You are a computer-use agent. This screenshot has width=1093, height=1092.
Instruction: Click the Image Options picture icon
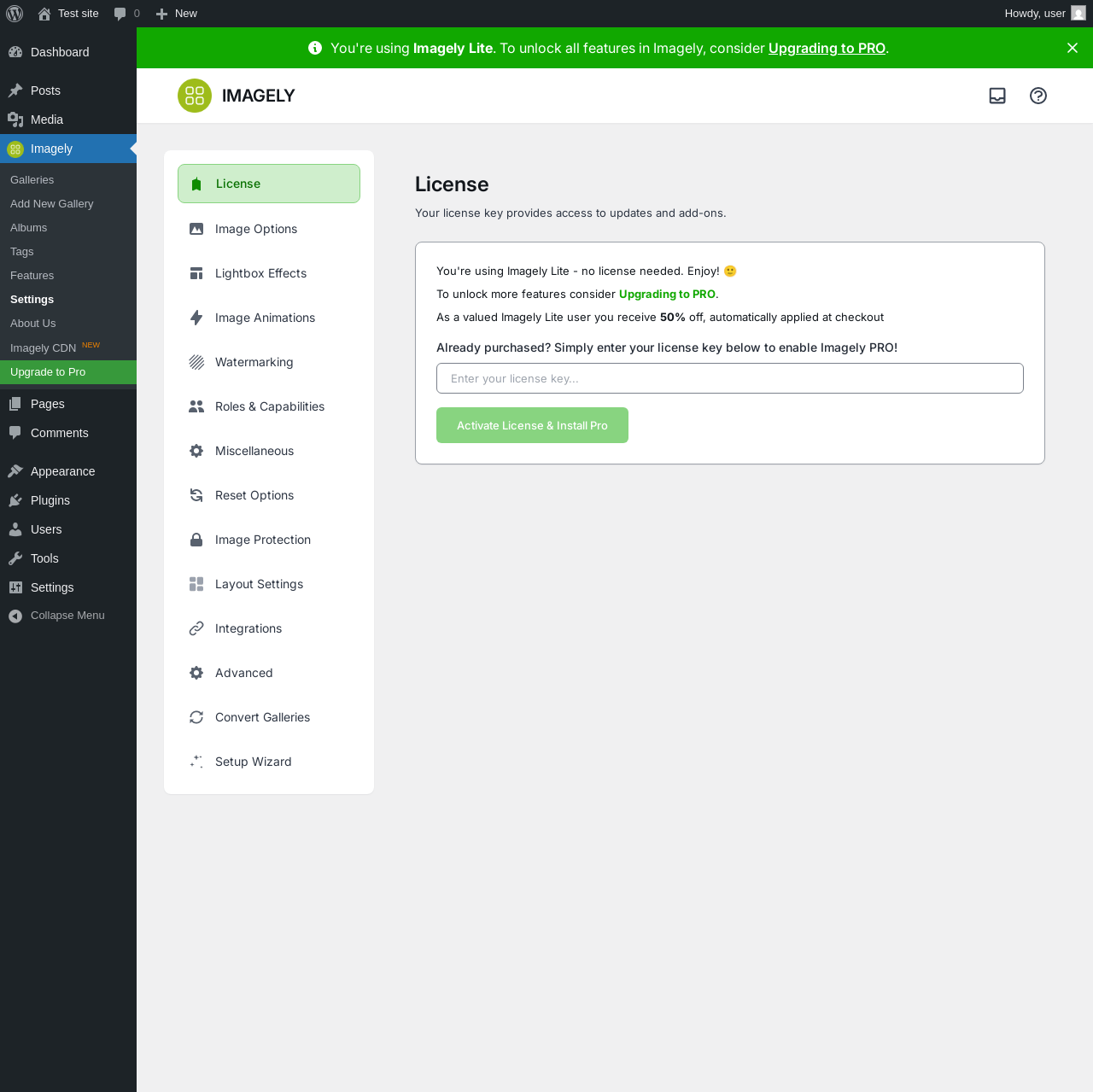[x=196, y=229]
